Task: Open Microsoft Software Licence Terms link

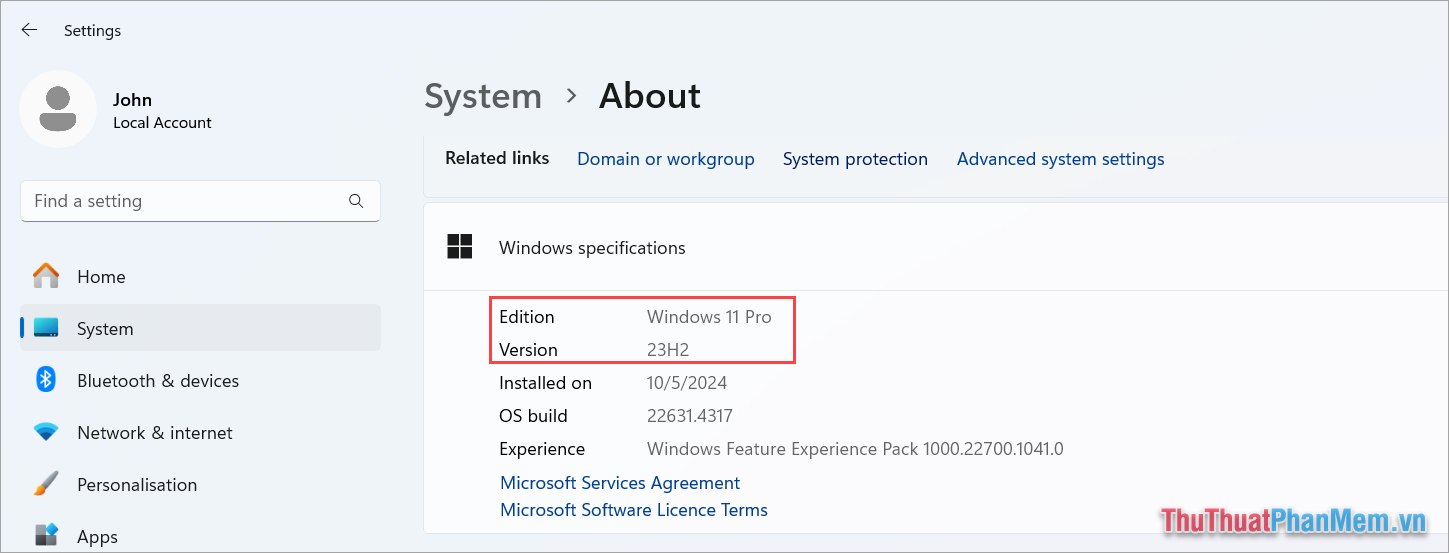Action: [634, 510]
